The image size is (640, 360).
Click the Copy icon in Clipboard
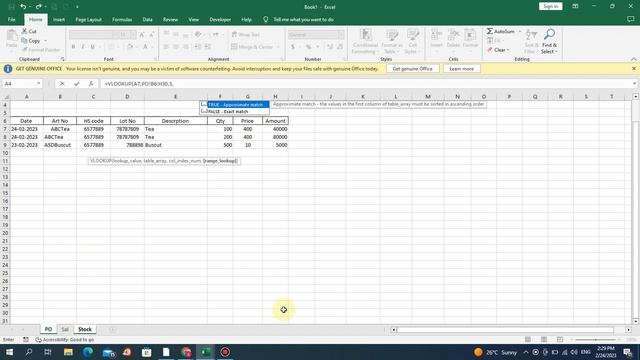pyautogui.click(x=24, y=40)
